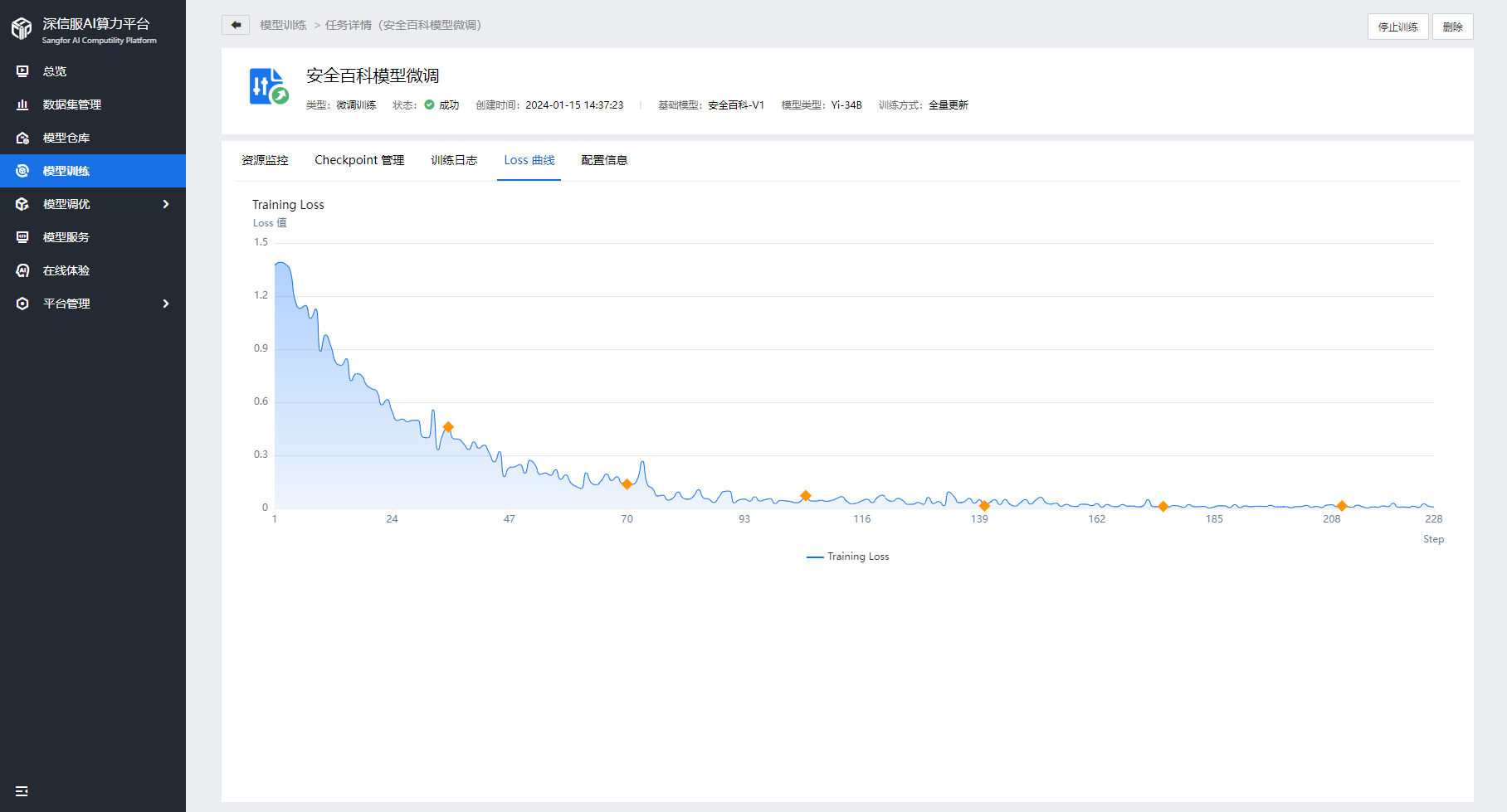
Task: Click the Sangfor AI platform logo
Action: tap(22, 29)
